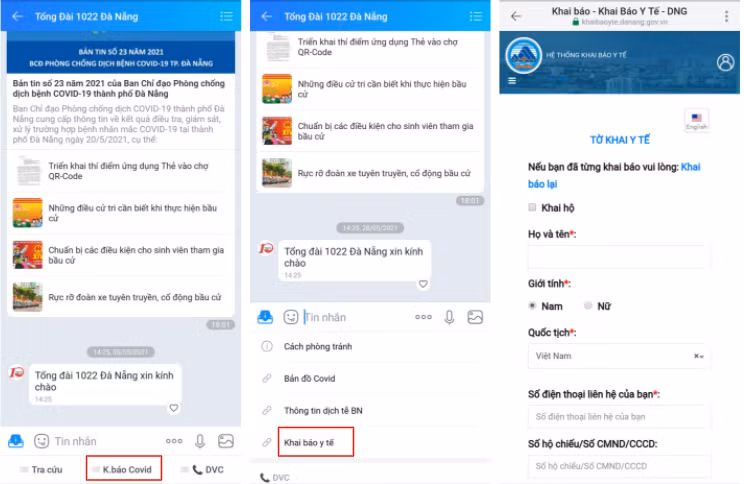Open Bản đồ Covid link in menu

(x=312, y=378)
